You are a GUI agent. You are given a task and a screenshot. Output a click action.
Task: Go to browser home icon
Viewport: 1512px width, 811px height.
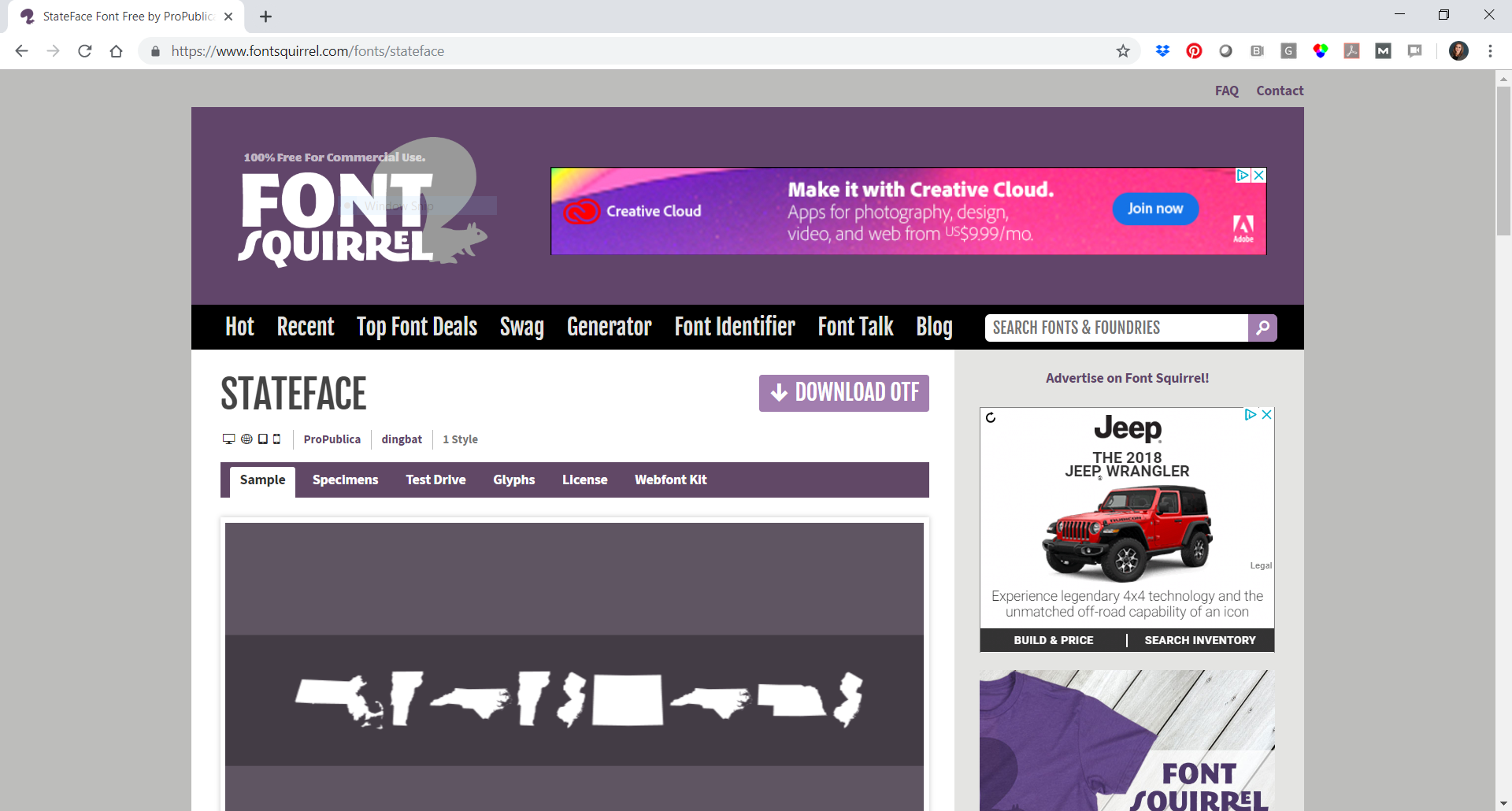point(117,51)
